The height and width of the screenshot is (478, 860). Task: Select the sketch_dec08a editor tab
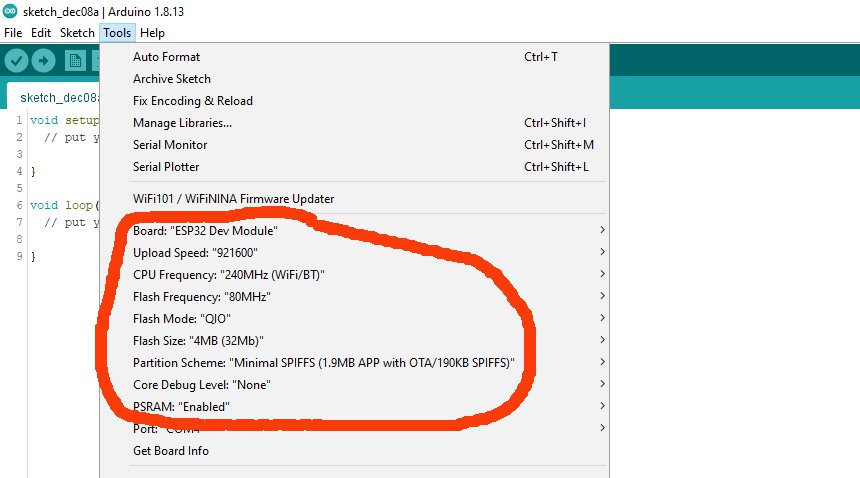[x=55, y=98]
